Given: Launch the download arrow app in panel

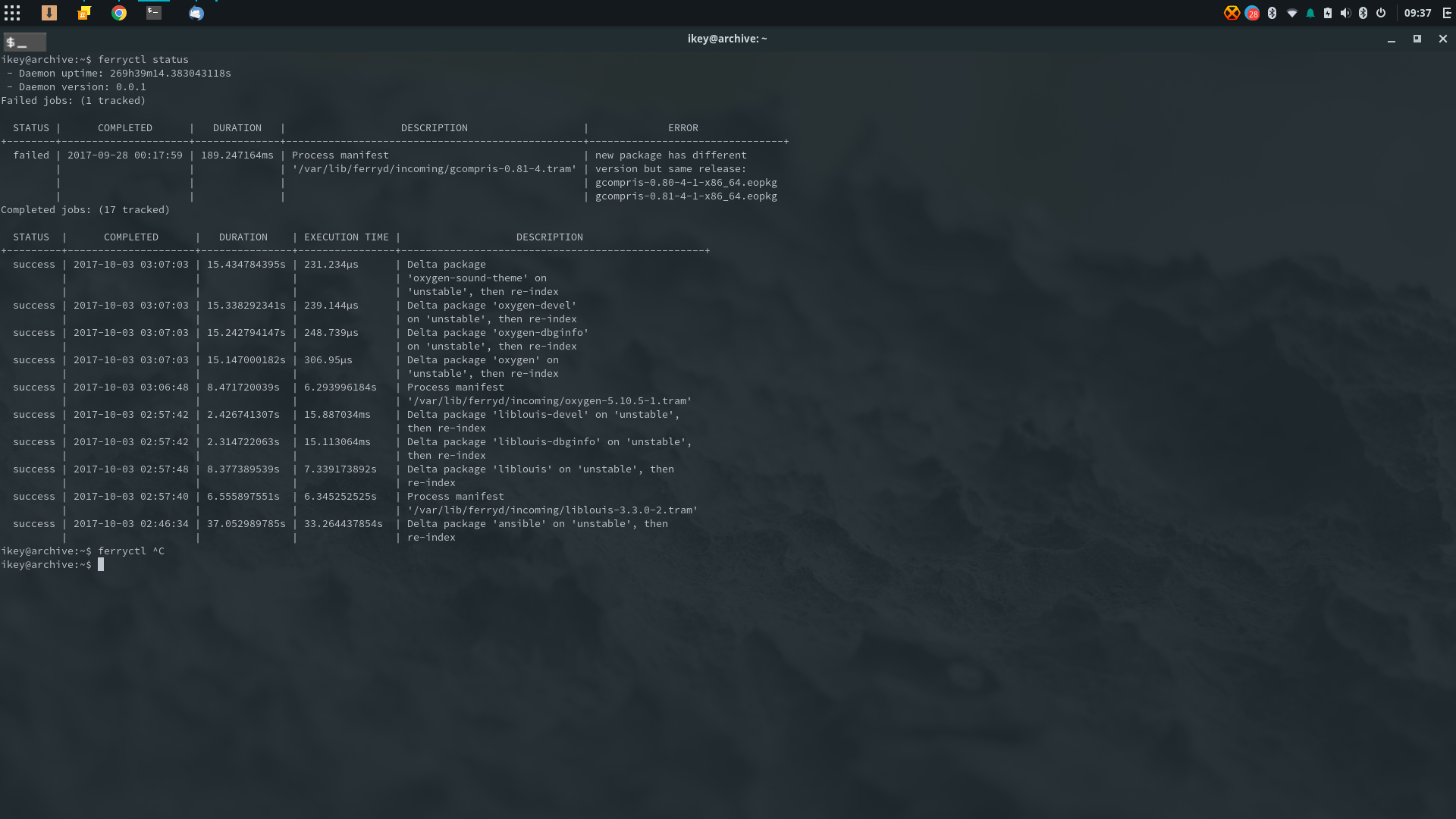Looking at the screenshot, I should tap(49, 13).
